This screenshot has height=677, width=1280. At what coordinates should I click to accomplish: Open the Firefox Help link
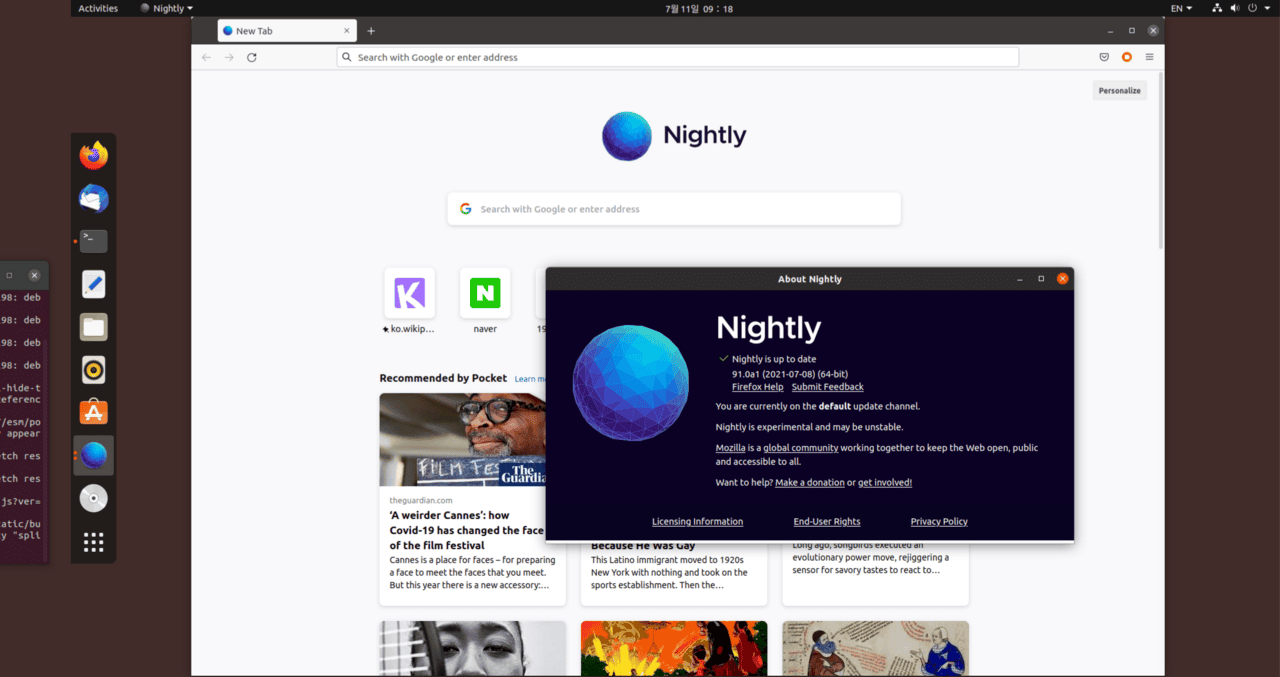[x=758, y=387]
